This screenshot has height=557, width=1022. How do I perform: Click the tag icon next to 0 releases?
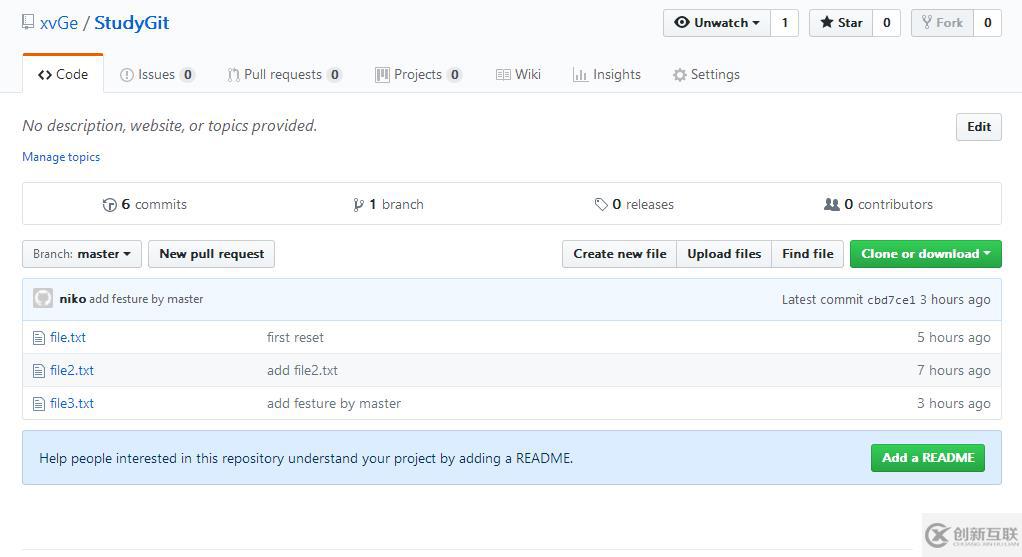[x=601, y=205]
